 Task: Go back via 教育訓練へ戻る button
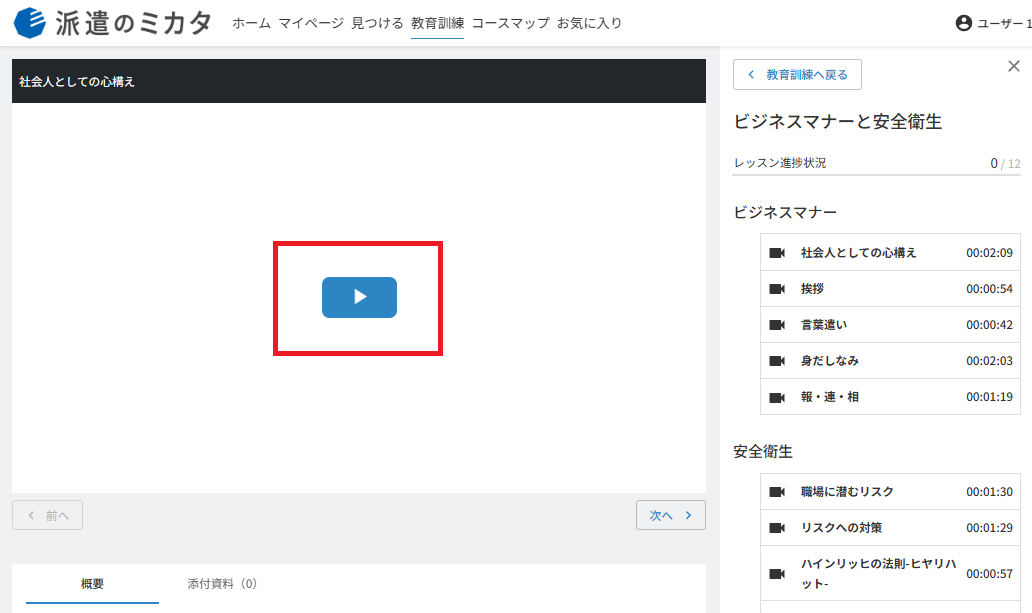coord(797,74)
